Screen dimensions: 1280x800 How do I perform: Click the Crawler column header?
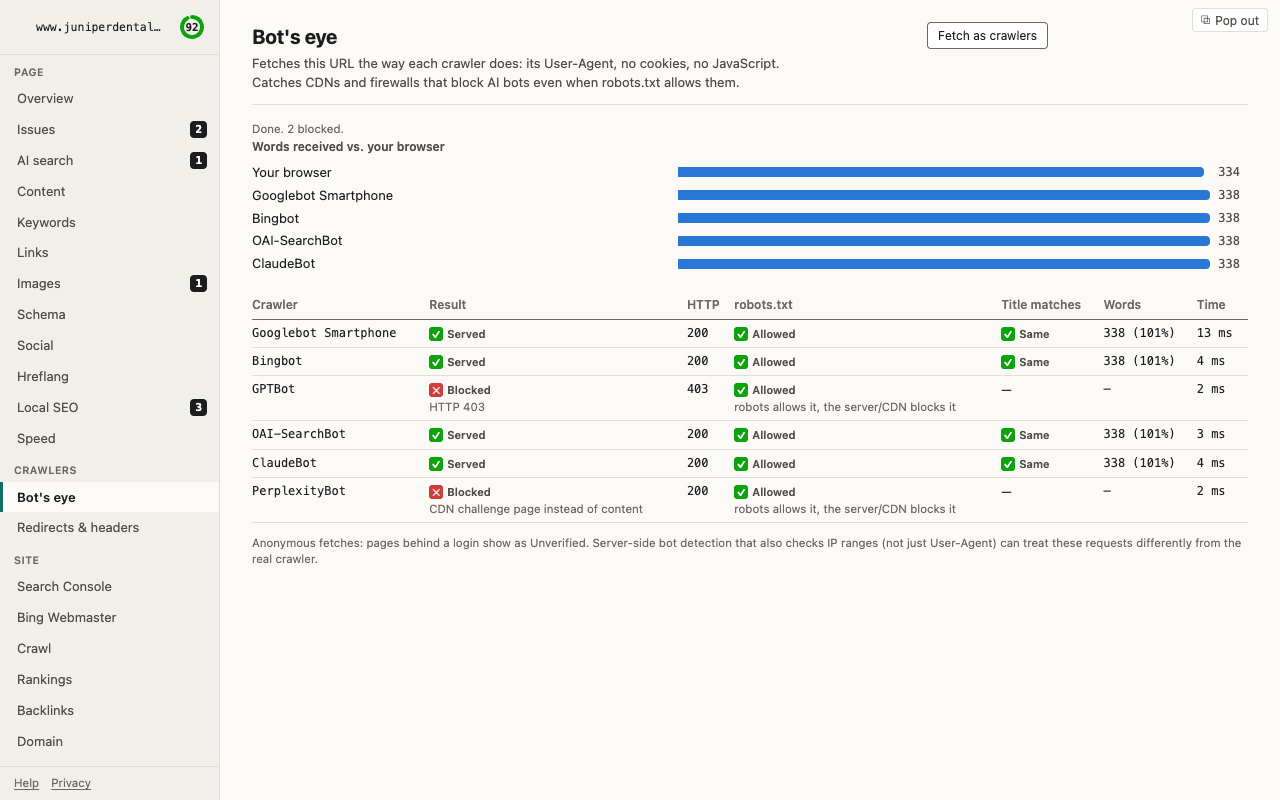point(275,304)
